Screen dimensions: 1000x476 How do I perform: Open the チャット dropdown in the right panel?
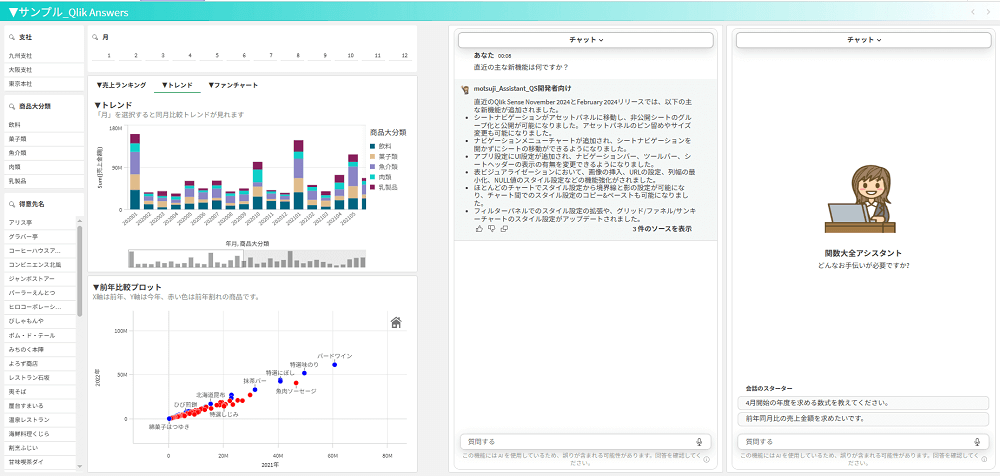864,40
